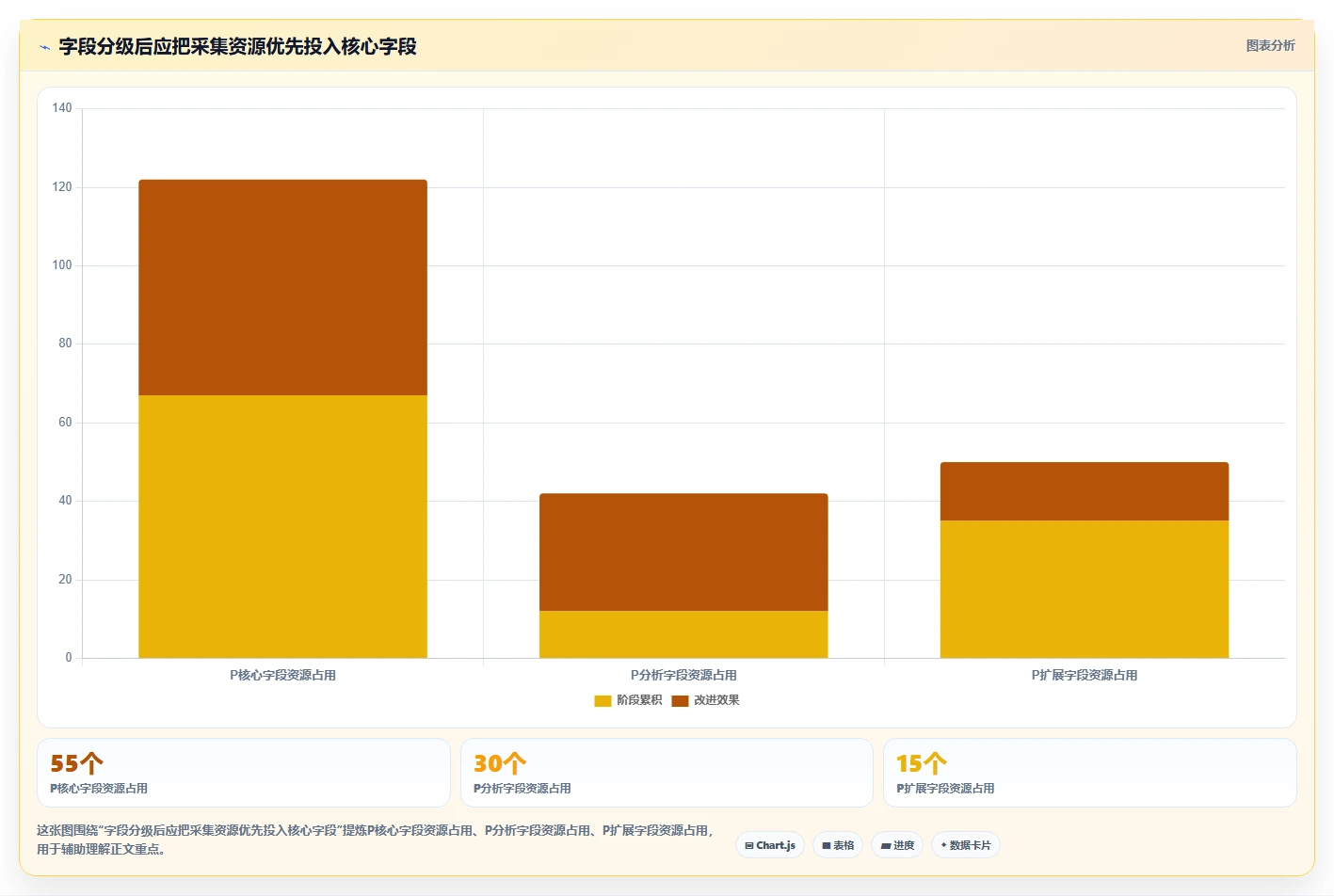Click the P分析字段资源占用 axis label
The height and width of the screenshot is (896, 1334).
683,676
